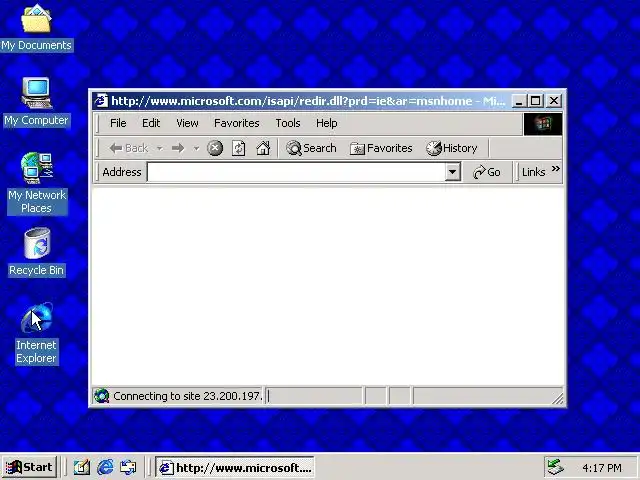The image size is (640, 480).
Task: Click the 'Connecting to site' status text
Action: 187,396
